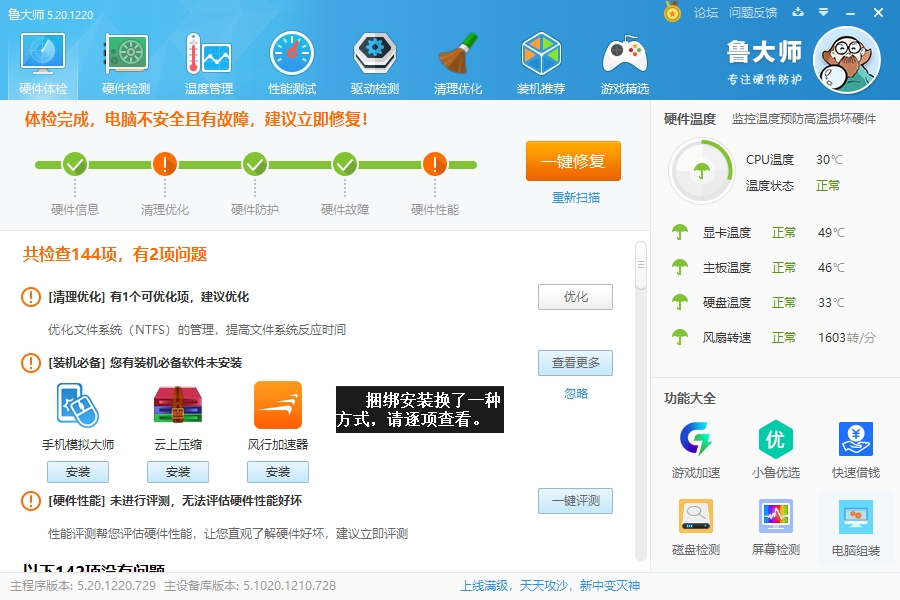Click the 清理优化 warning step marker

tap(165, 164)
